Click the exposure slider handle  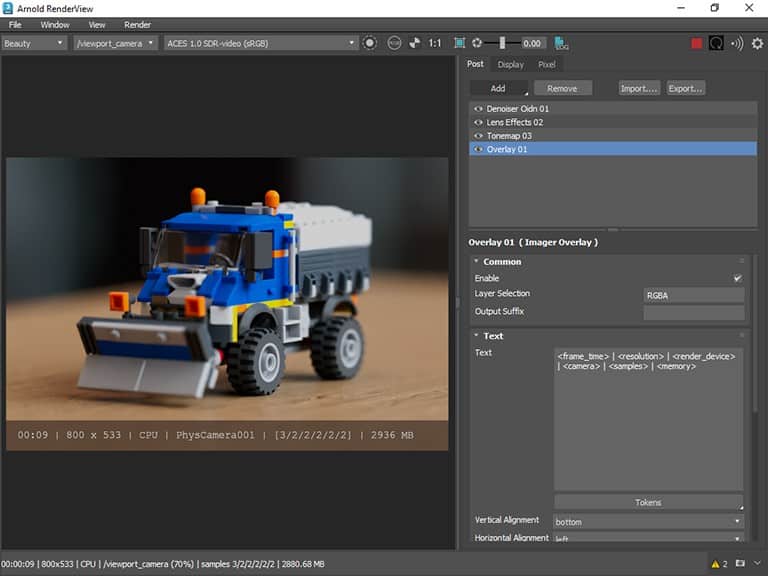[x=502, y=43]
